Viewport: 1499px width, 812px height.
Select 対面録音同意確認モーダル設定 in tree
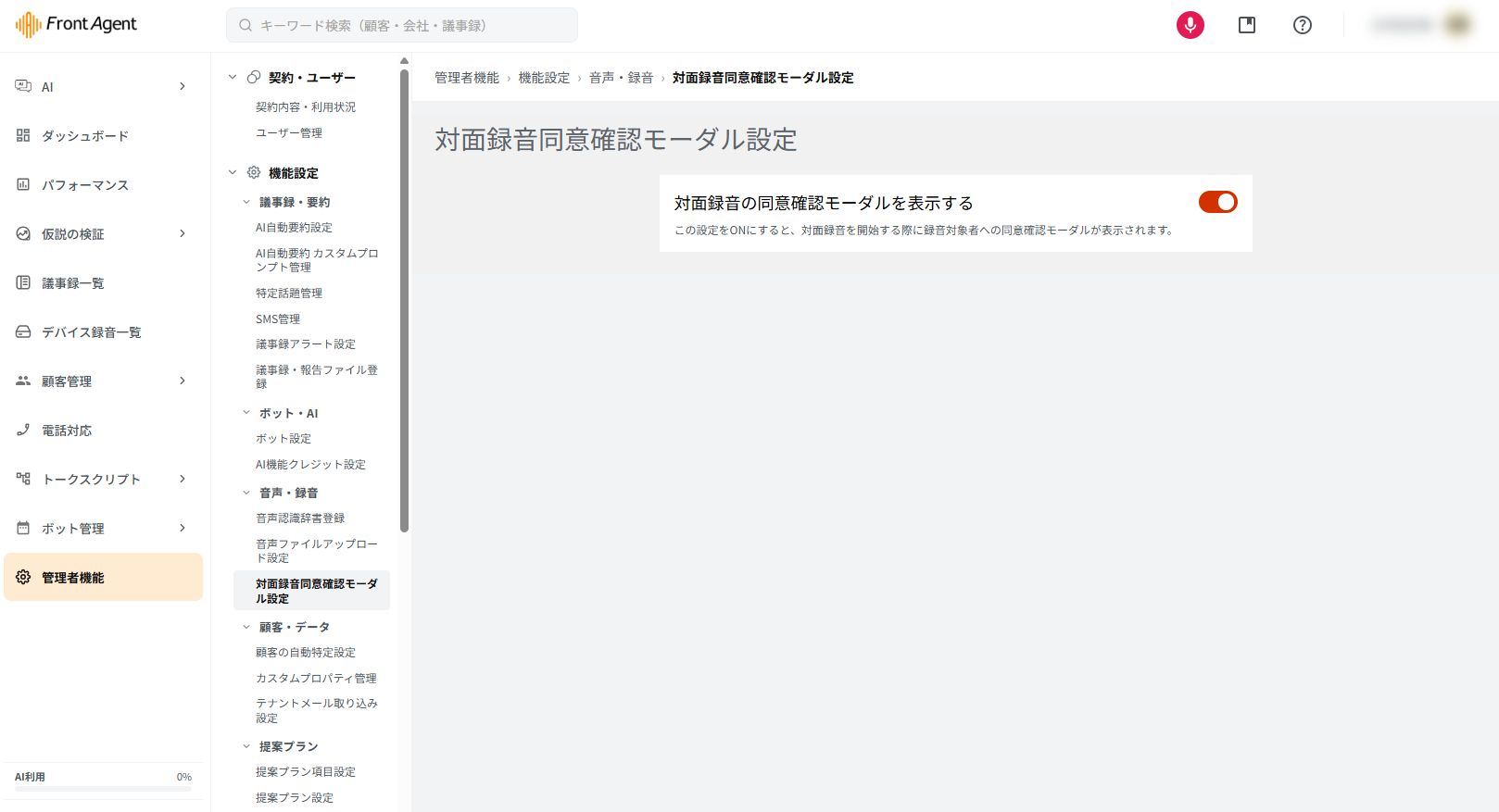(x=311, y=591)
